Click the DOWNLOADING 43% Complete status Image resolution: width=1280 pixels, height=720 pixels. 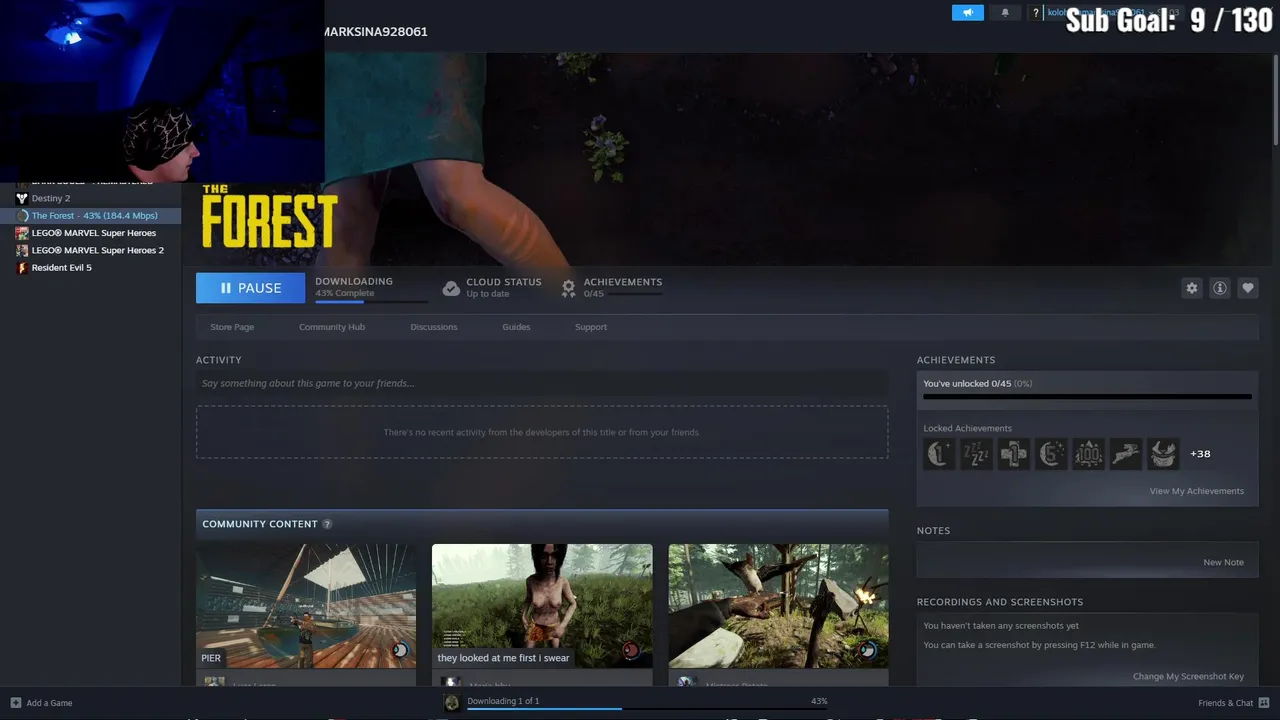354,287
